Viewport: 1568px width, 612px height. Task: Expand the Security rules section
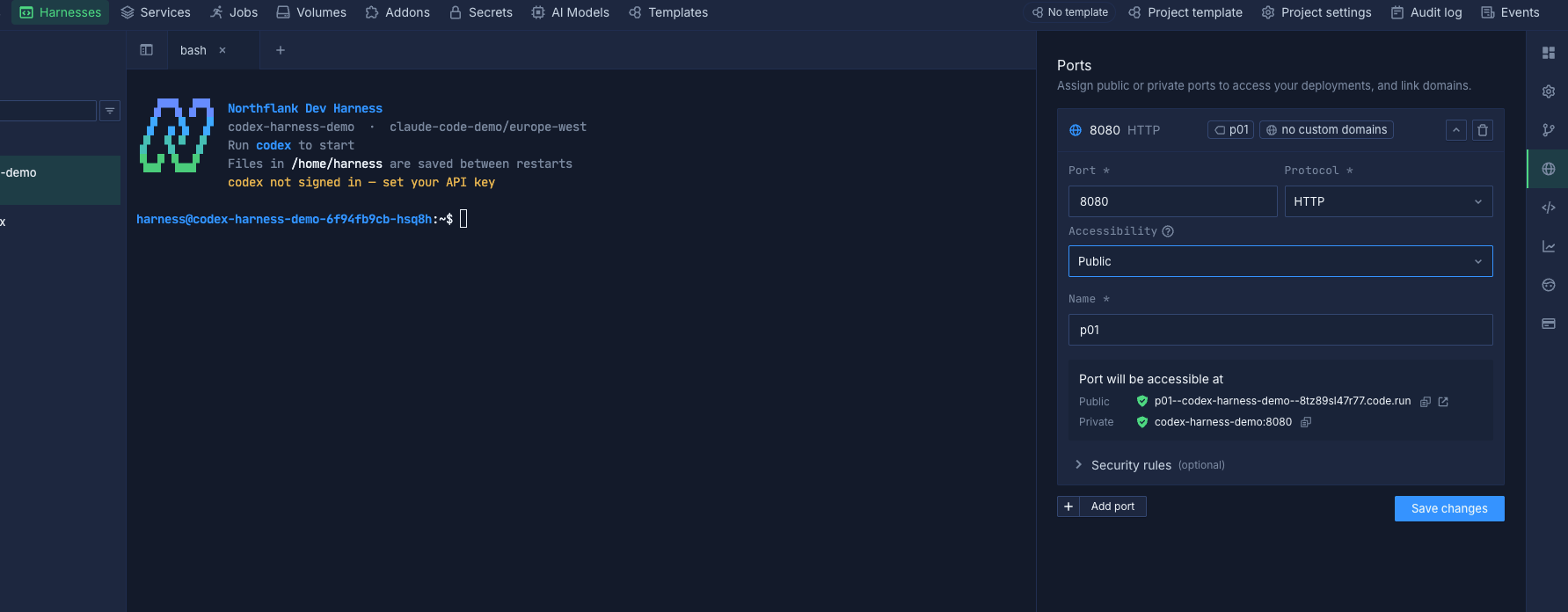tap(1150, 465)
